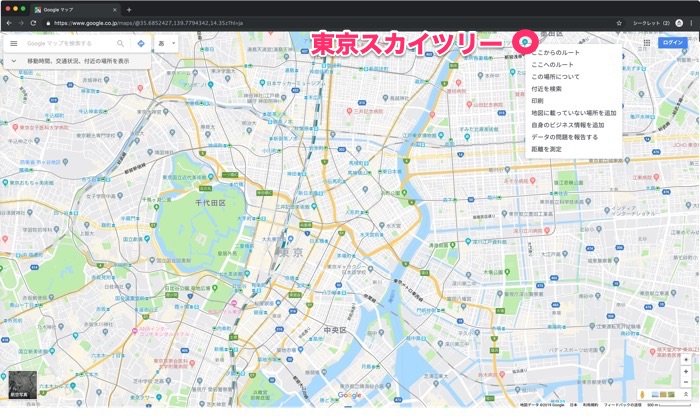Open the Google Maps hamburger menu
Image resolution: width=700 pixels, height=419 pixels.
[x=14, y=43]
